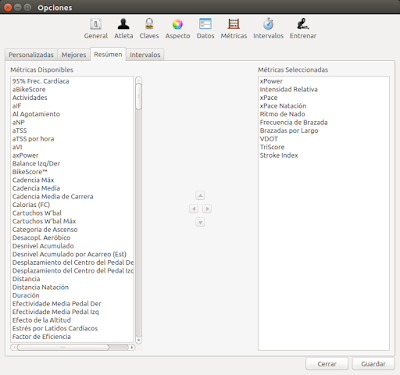This screenshot has width=400, height=375.
Task: Add metric using right arrow button
Action: point(207,209)
